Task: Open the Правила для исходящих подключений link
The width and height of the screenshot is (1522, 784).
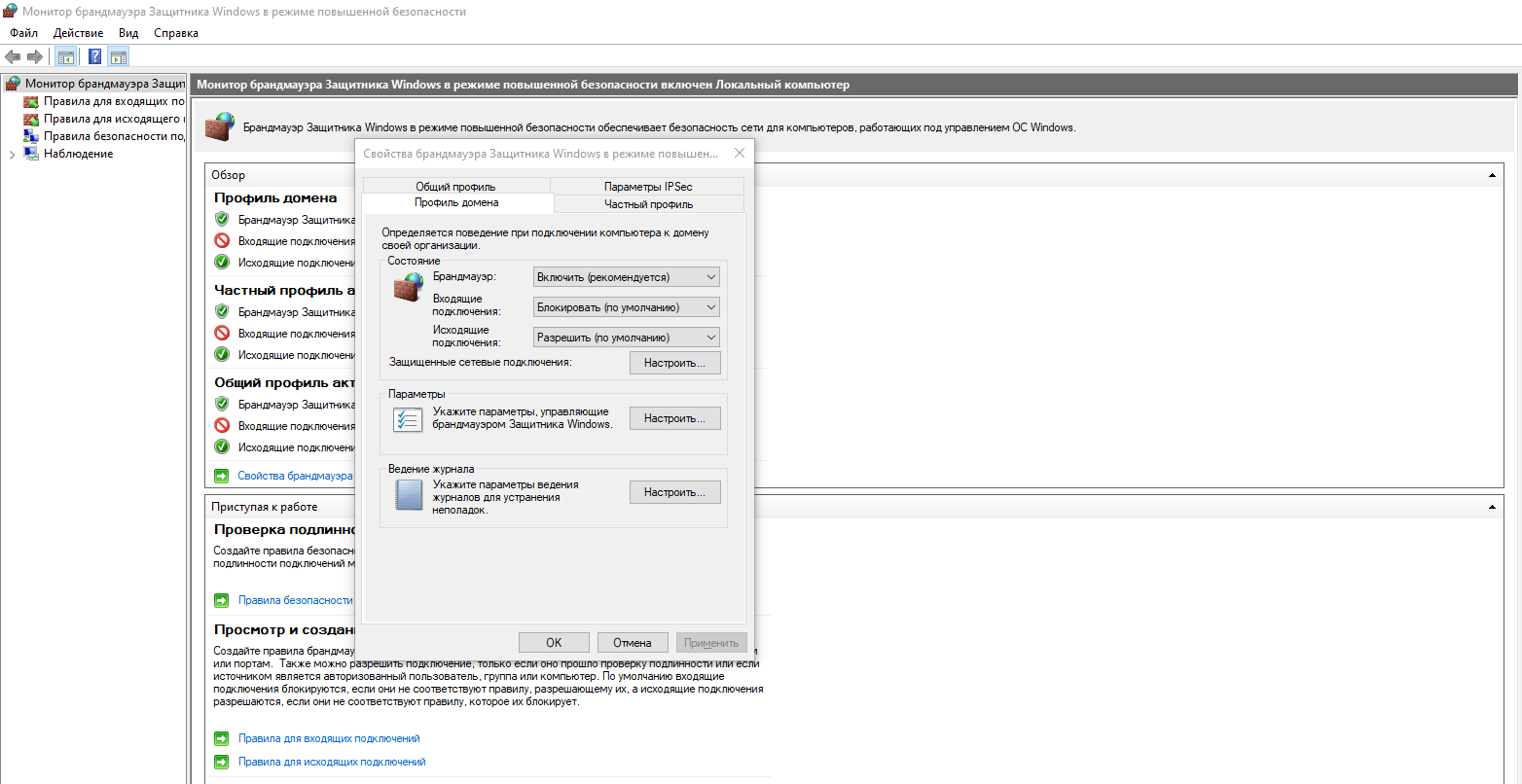Action: coord(332,762)
